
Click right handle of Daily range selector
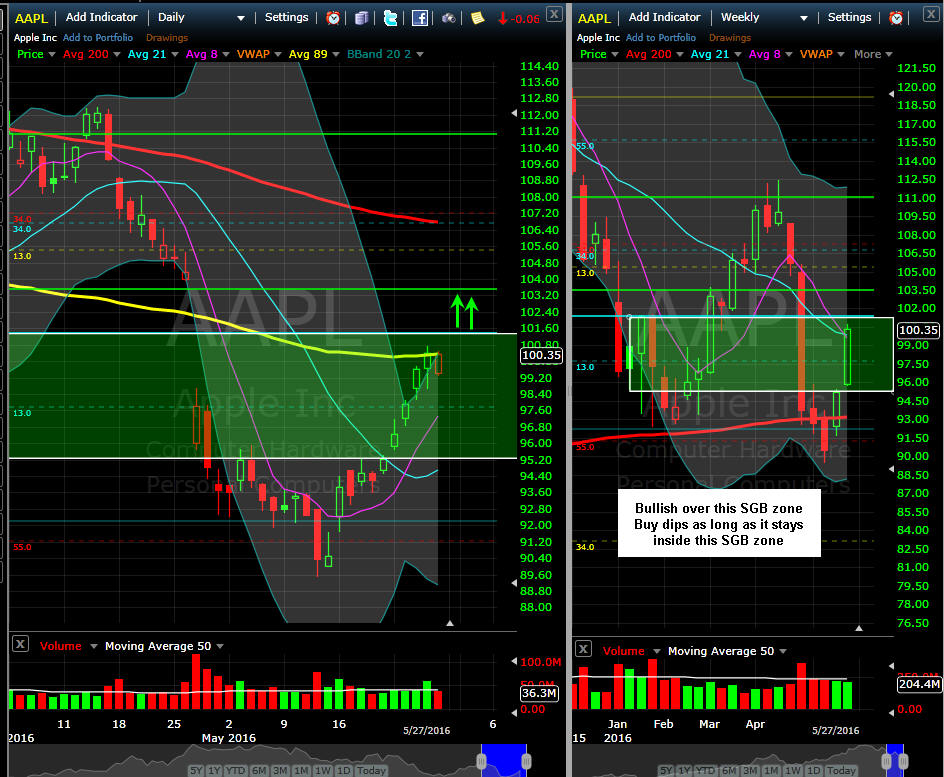[x=526, y=761]
